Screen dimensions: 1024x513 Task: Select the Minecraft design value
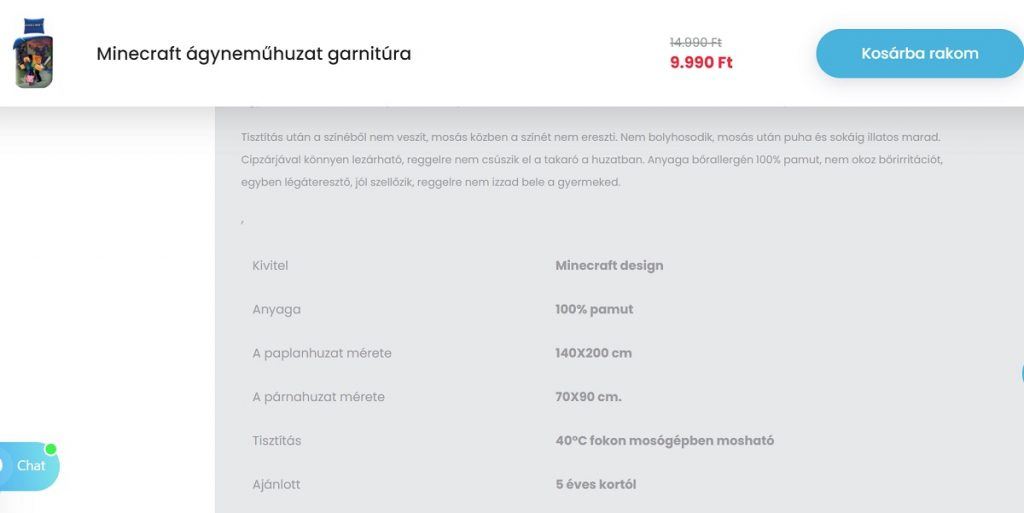tap(609, 266)
